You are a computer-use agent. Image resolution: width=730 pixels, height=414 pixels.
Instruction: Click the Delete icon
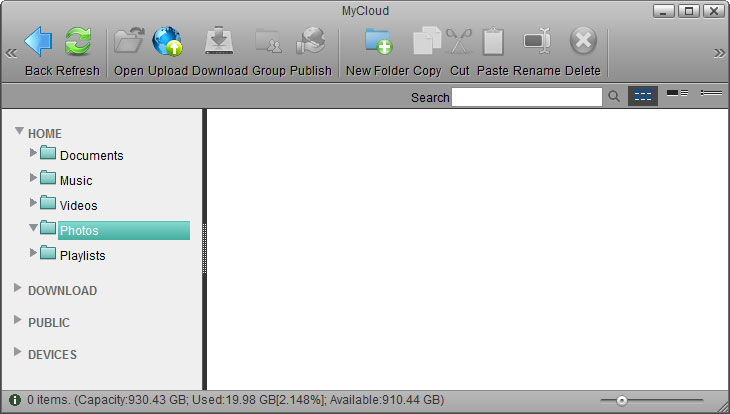pyautogui.click(x=583, y=42)
